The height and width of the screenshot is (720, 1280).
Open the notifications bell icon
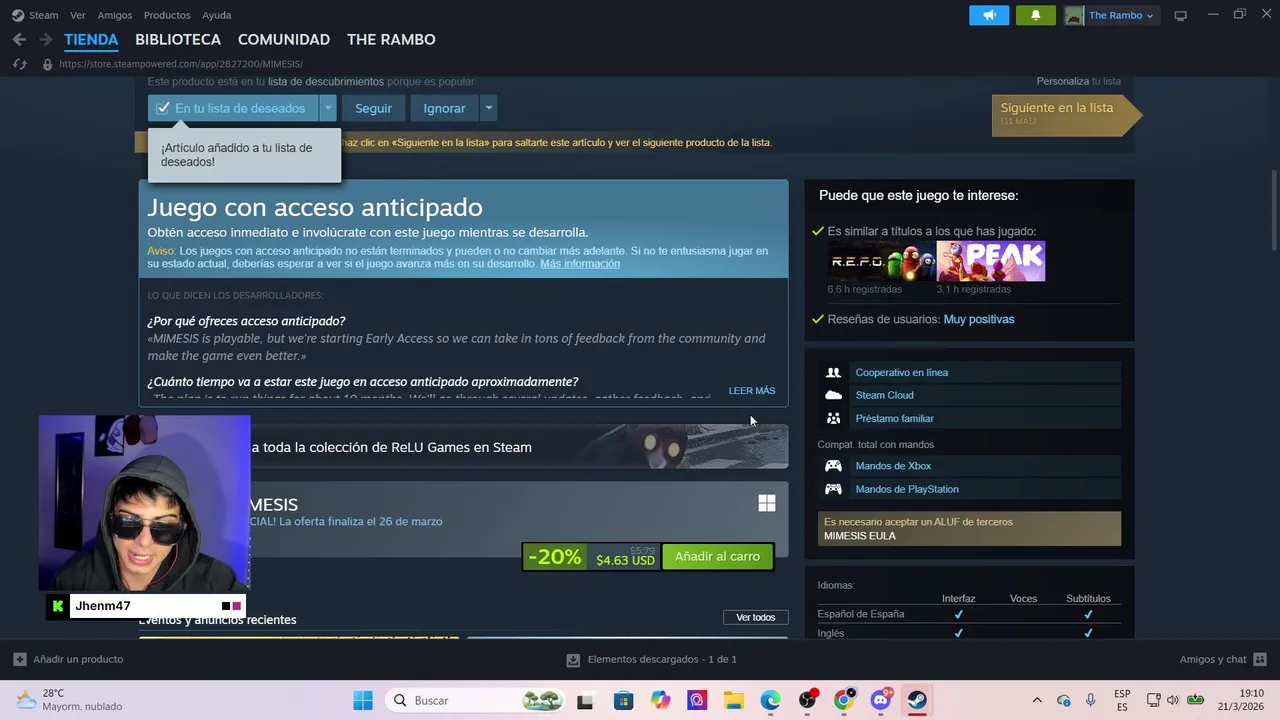(1035, 15)
